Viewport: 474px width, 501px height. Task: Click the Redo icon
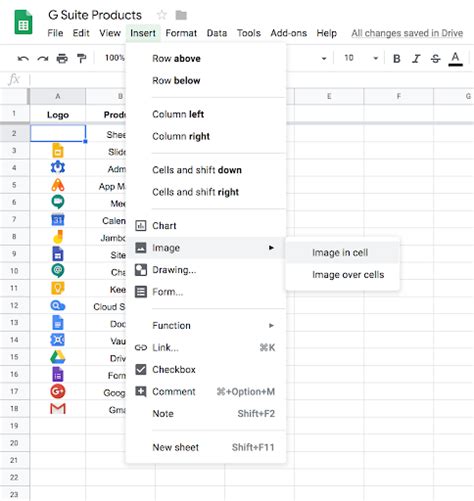coord(43,59)
